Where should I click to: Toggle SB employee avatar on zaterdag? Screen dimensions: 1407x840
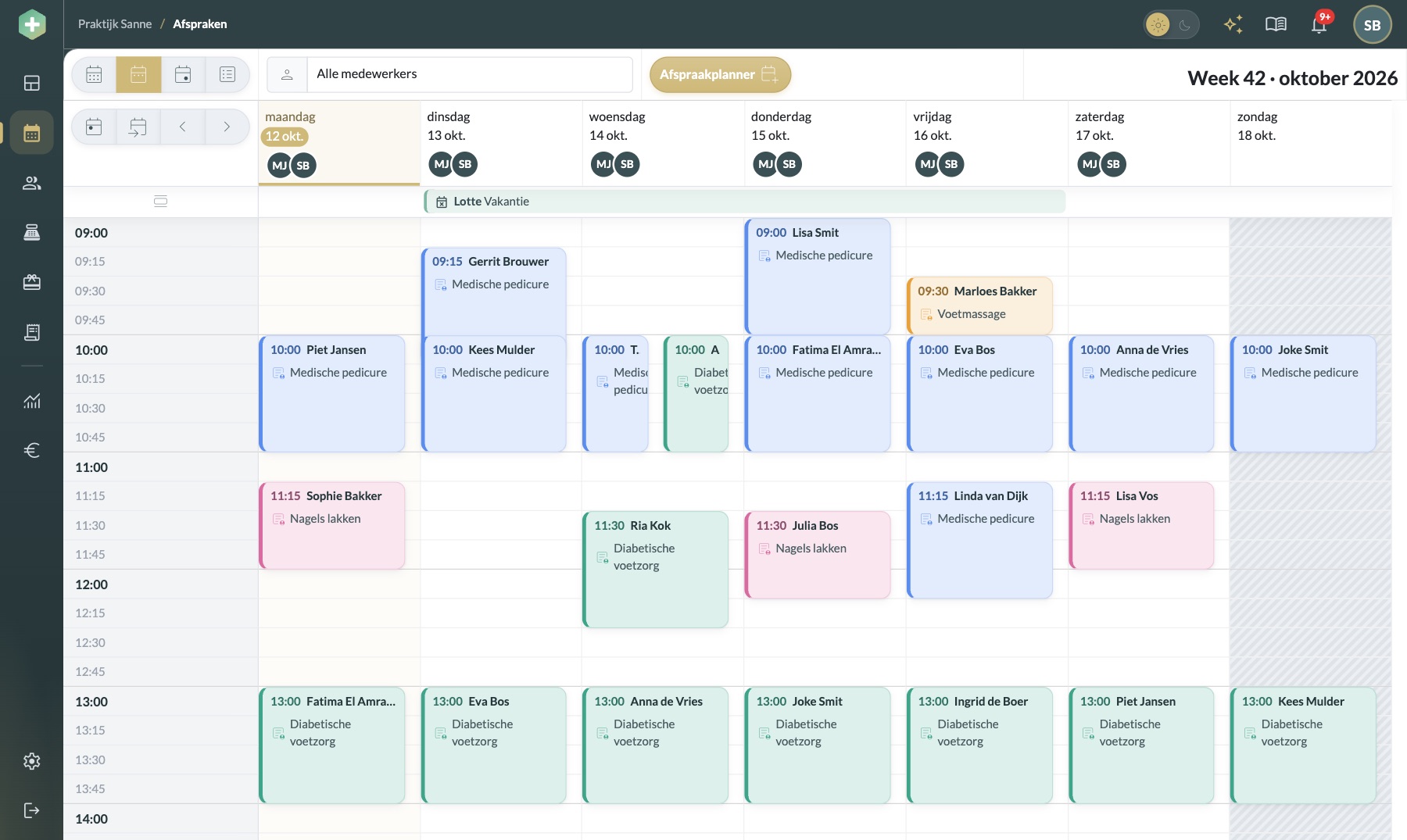coord(1113,164)
